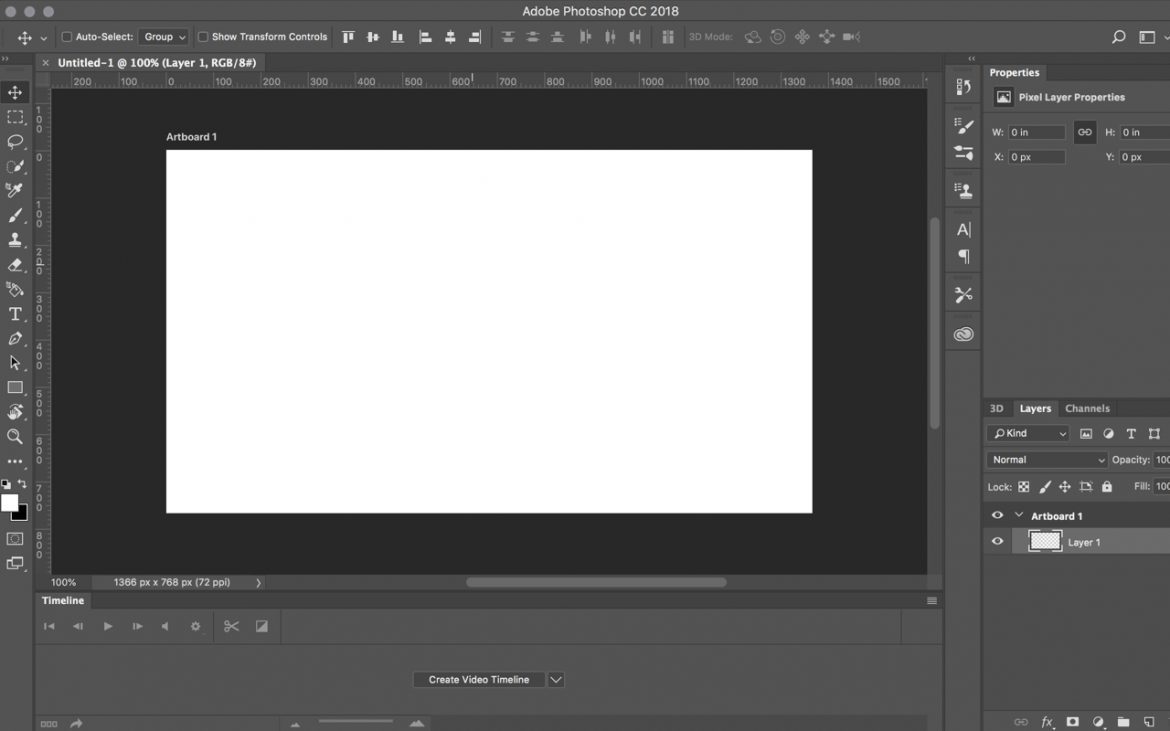Align horizontal centers of layers

coord(450,37)
